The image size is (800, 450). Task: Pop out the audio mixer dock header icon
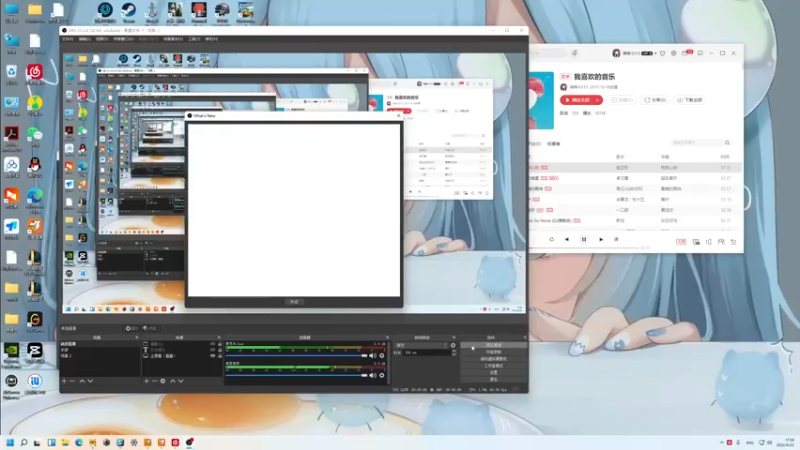(387, 338)
